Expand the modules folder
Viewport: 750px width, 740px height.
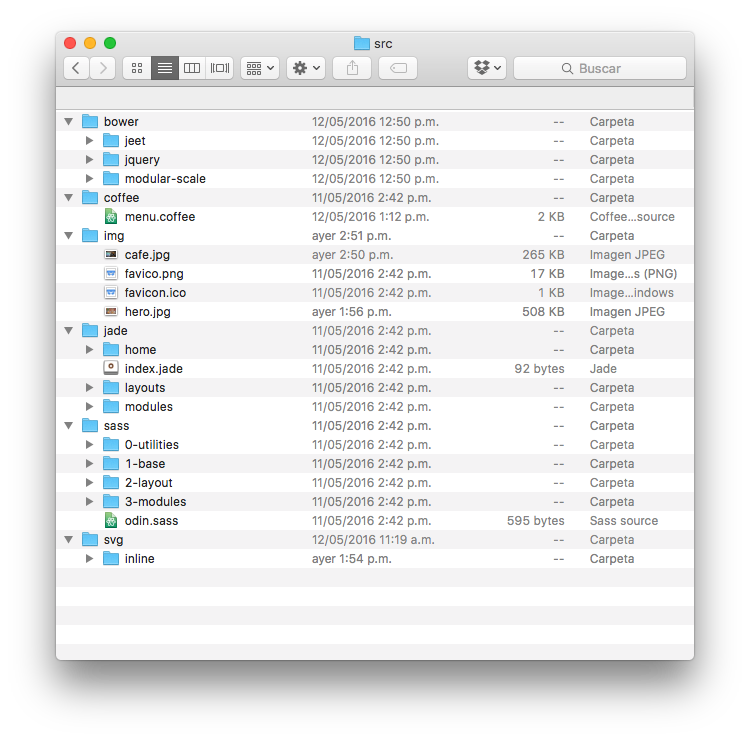[89, 407]
